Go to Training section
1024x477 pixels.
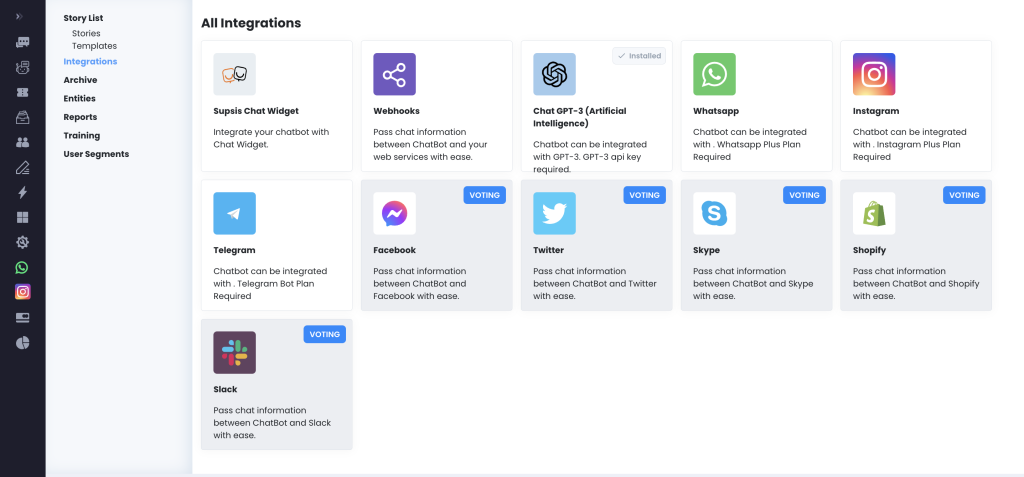[82, 136]
